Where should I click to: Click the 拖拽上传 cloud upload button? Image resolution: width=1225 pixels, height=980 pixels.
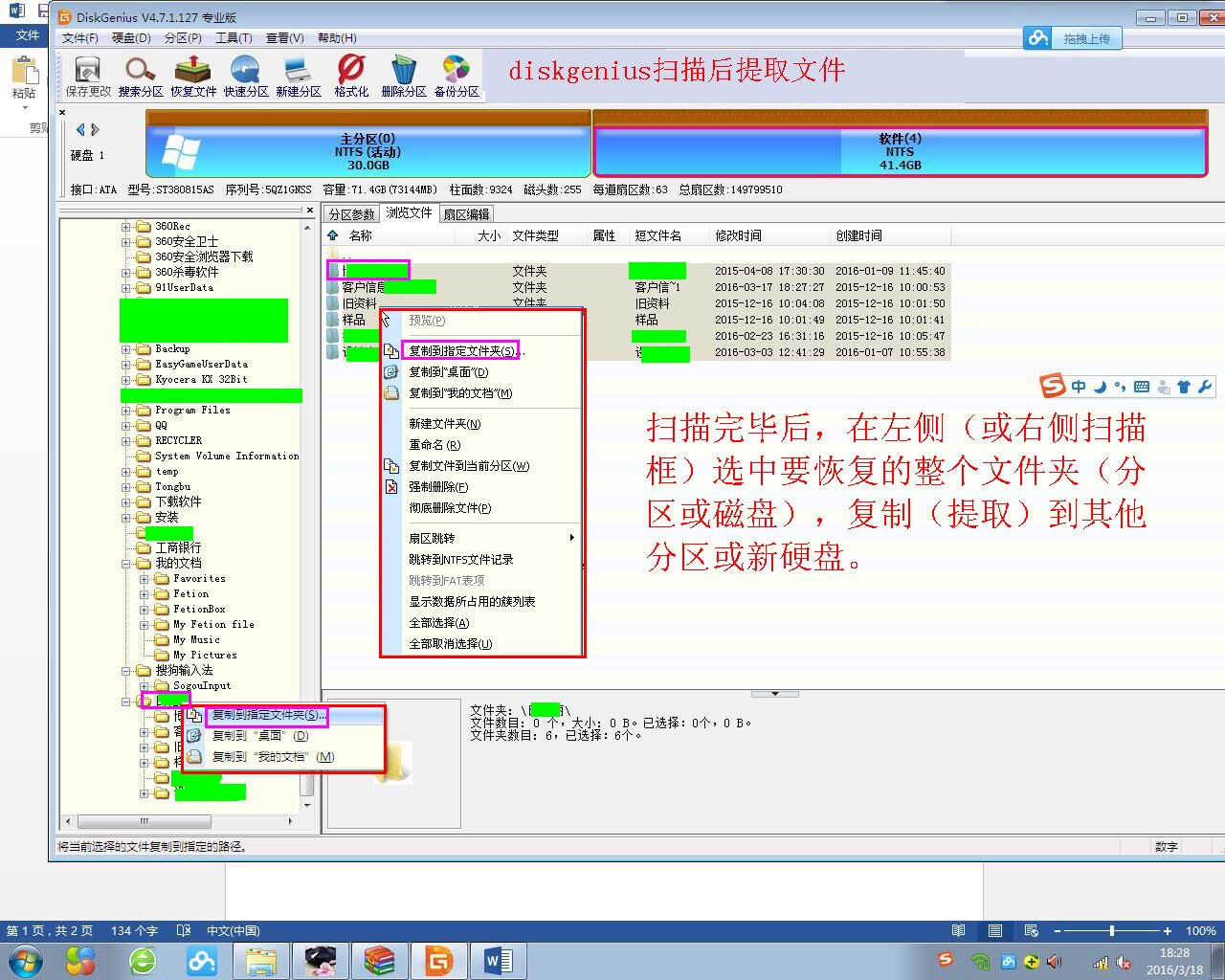coord(1073,38)
